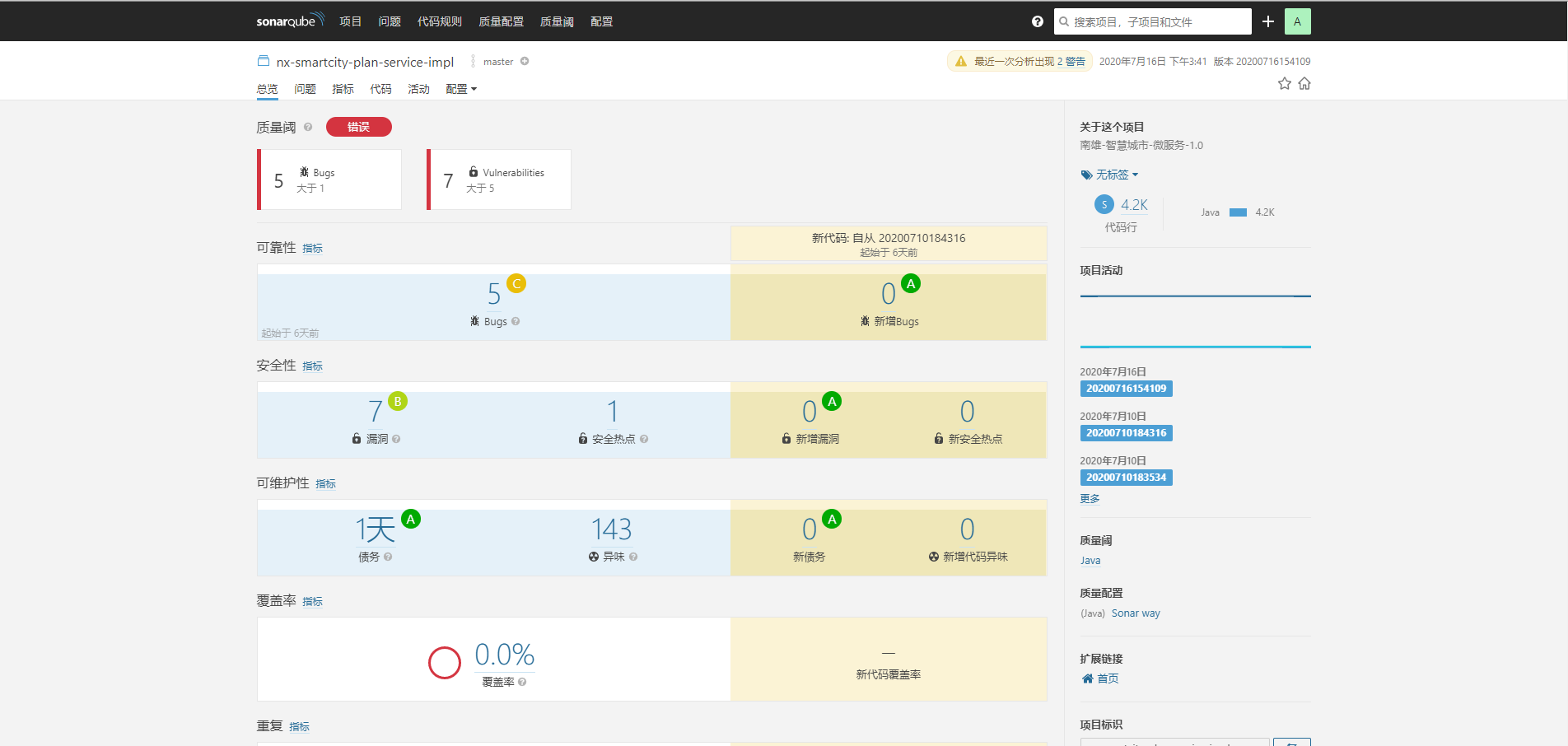Click the maintainability rating A badge next to 1天

[x=411, y=519]
